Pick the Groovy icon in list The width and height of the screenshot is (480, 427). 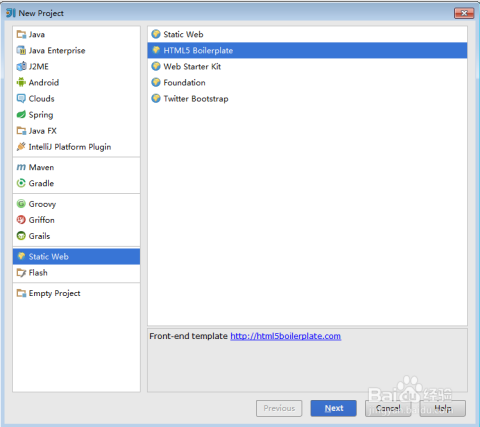point(21,204)
